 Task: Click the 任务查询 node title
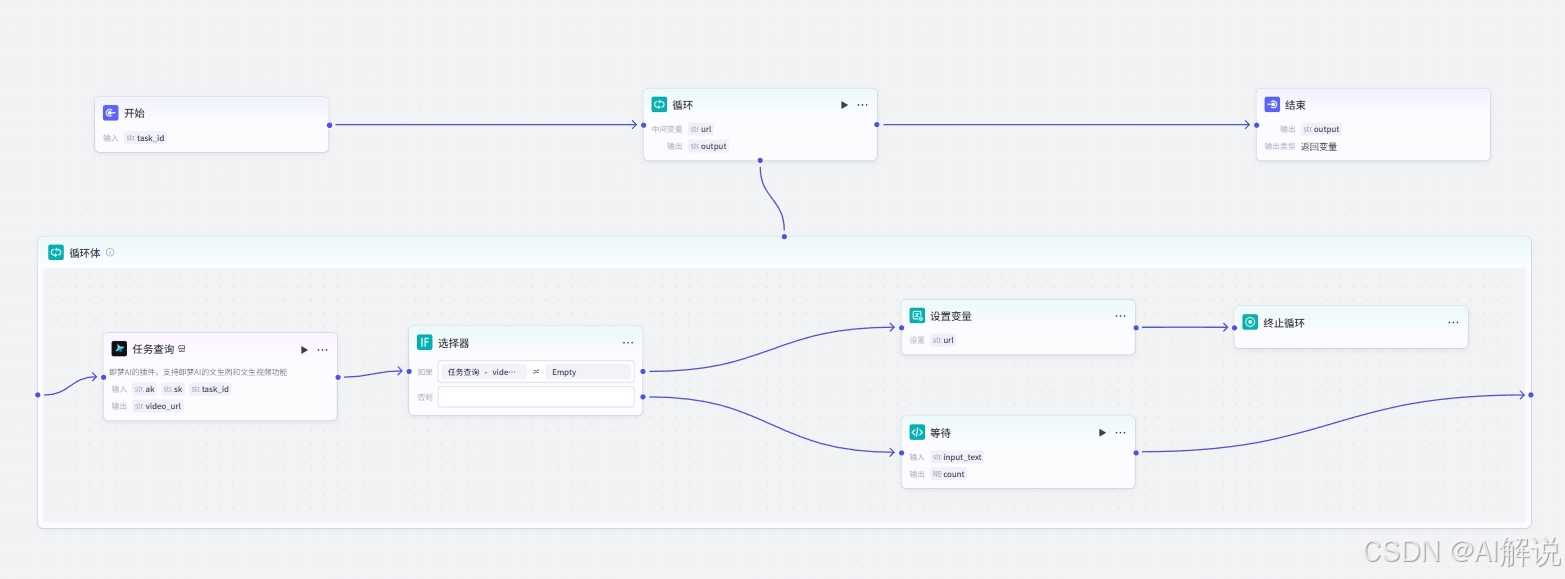[x=153, y=349]
